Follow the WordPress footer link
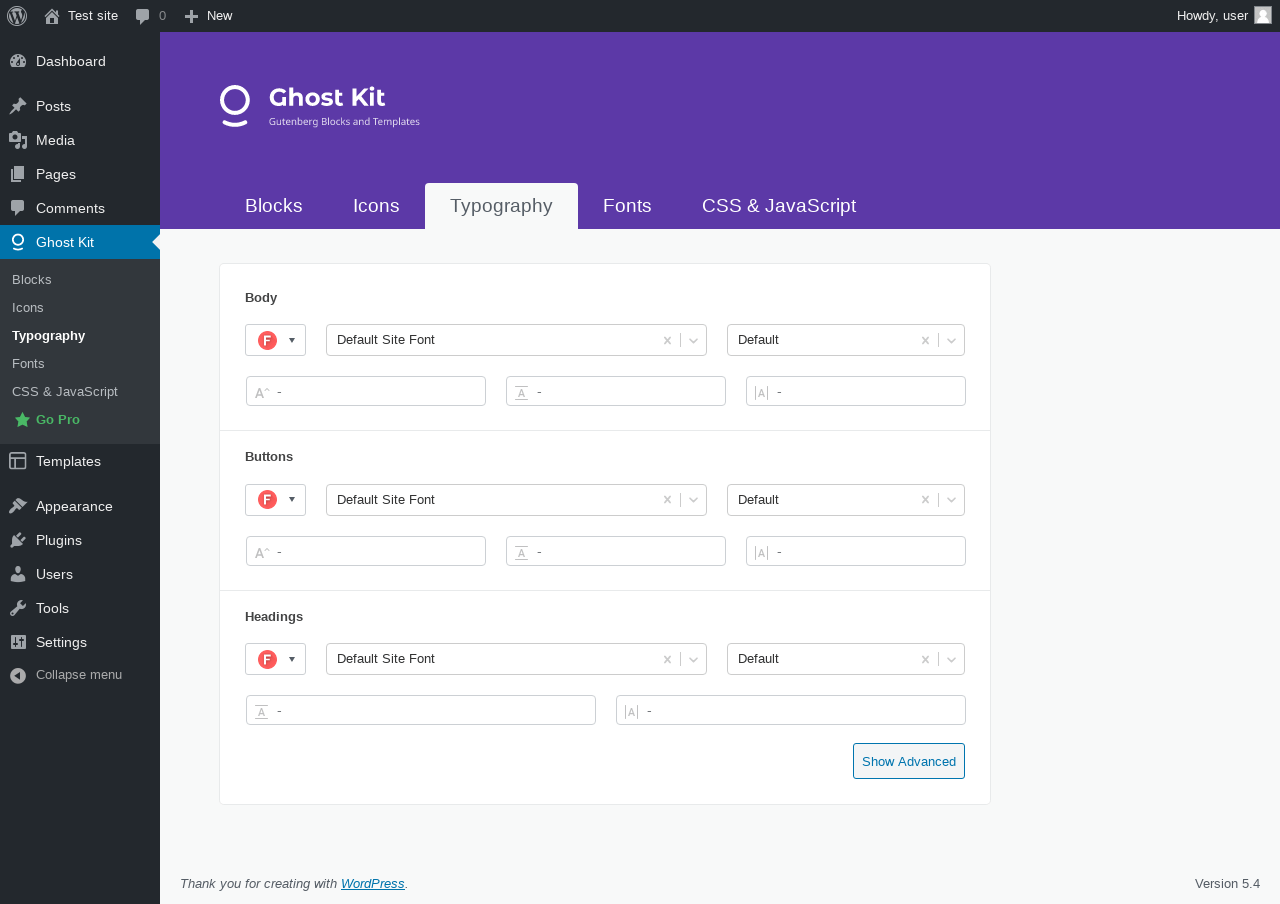1280x904 pixels. click(x=372, y=884)
